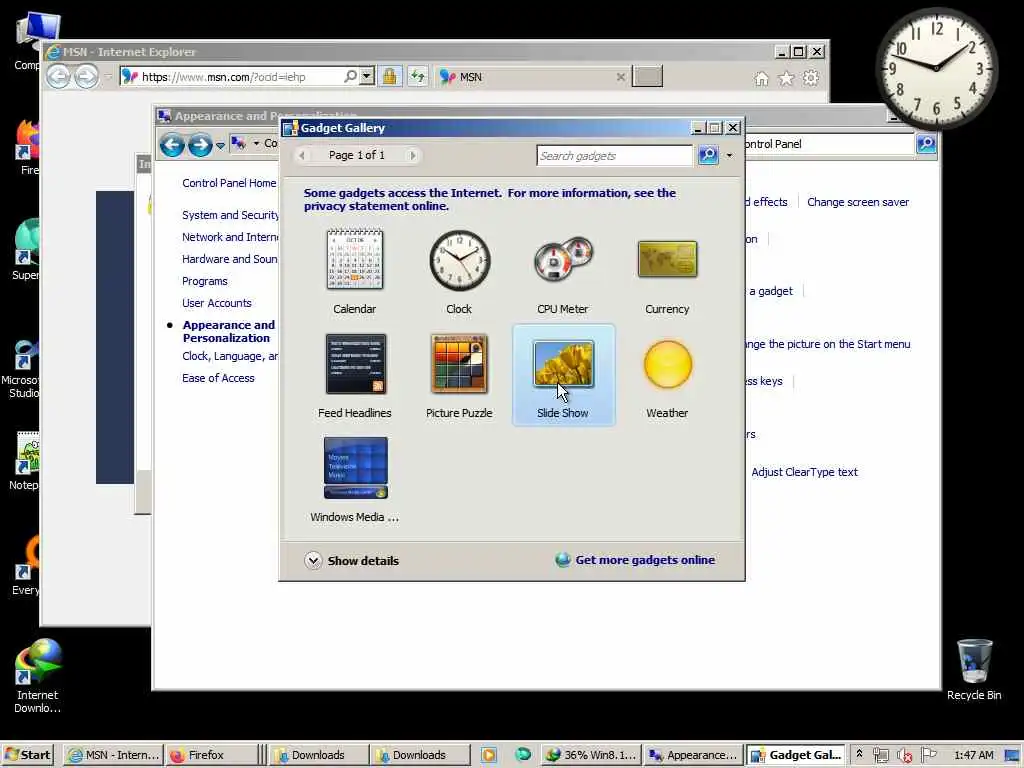Switch to 36% Win8.1 taskbar button

point(591,755)
